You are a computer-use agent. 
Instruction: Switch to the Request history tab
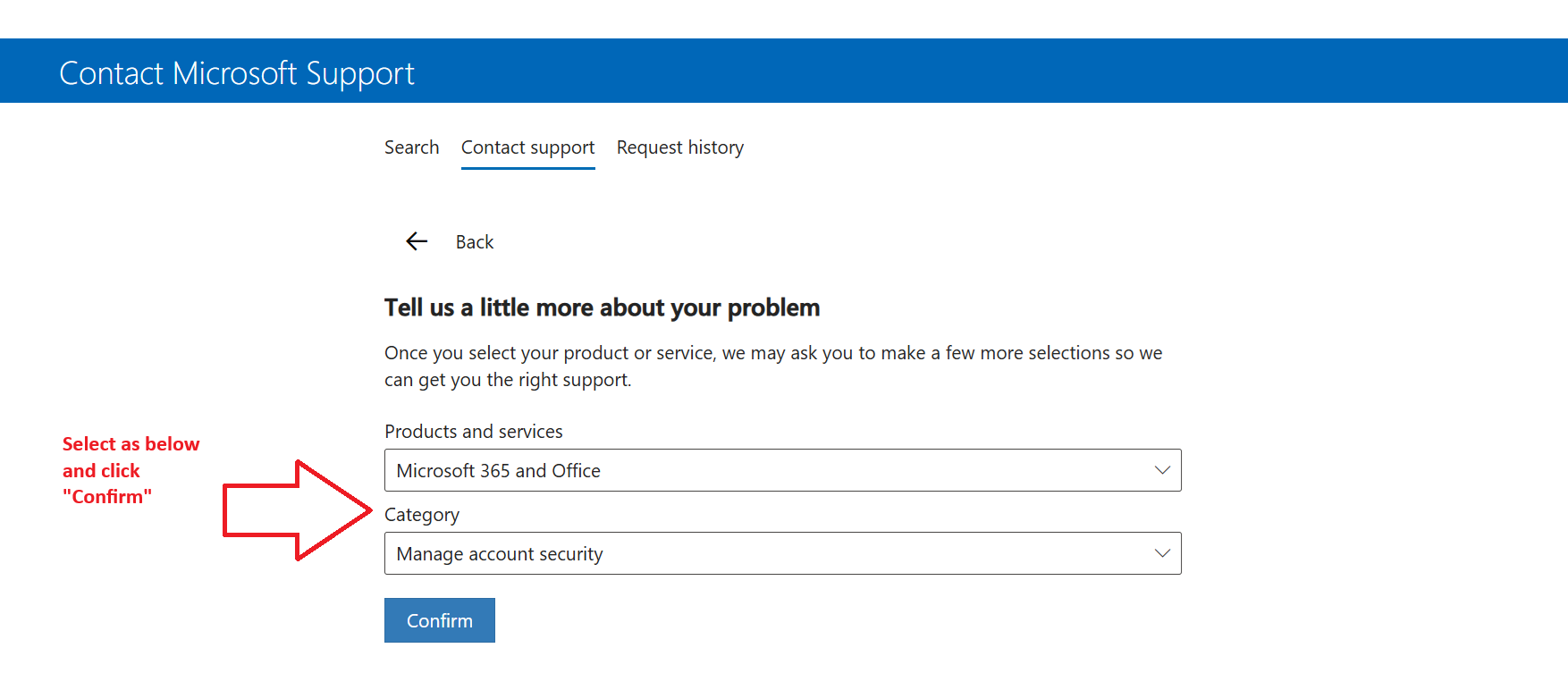tap(679, 147)
